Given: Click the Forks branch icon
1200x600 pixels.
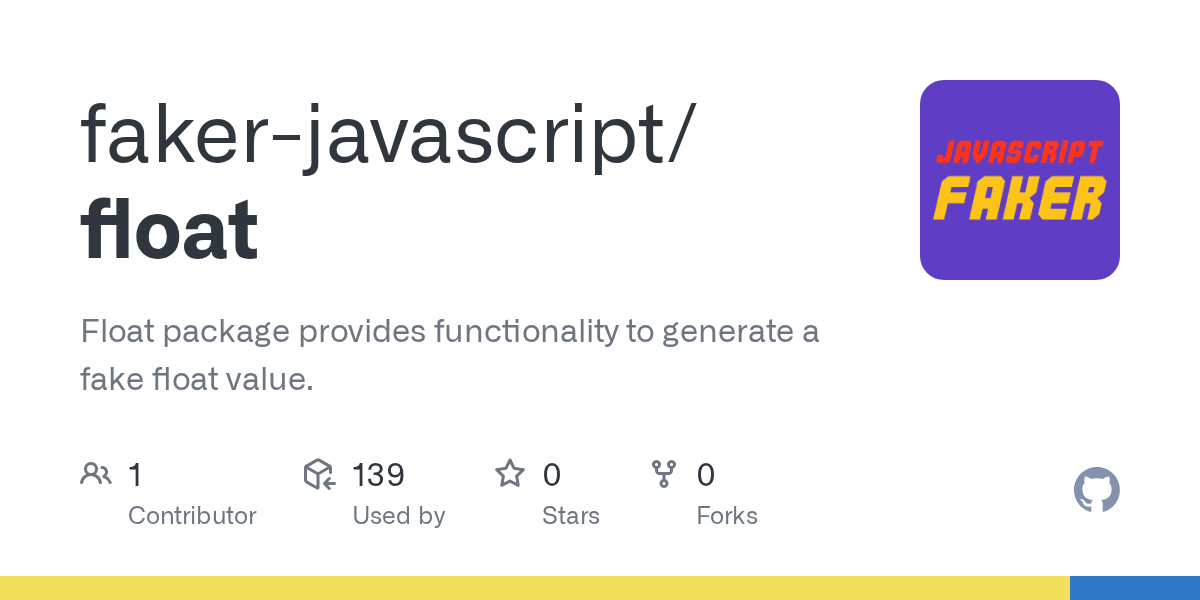Looking at the screenshot, I should [664, 474].
